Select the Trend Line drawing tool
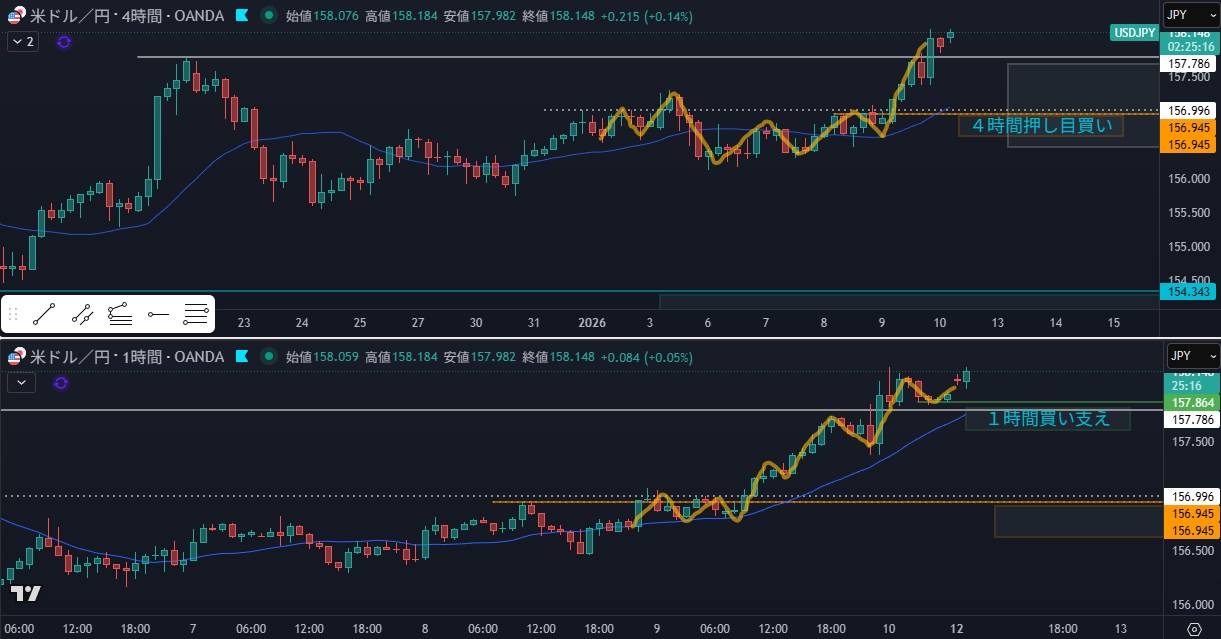Image resolution: width=1221 pixels, height=639 pixels. (x=43, y=316)
